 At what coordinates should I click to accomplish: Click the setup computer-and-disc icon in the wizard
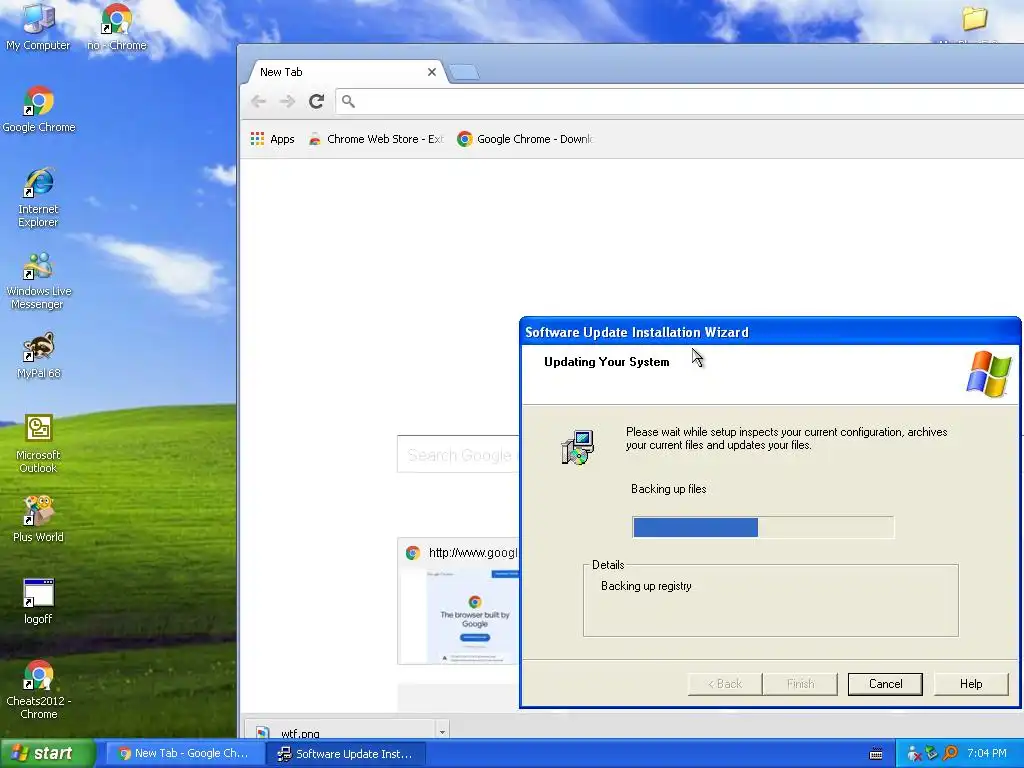577,447
